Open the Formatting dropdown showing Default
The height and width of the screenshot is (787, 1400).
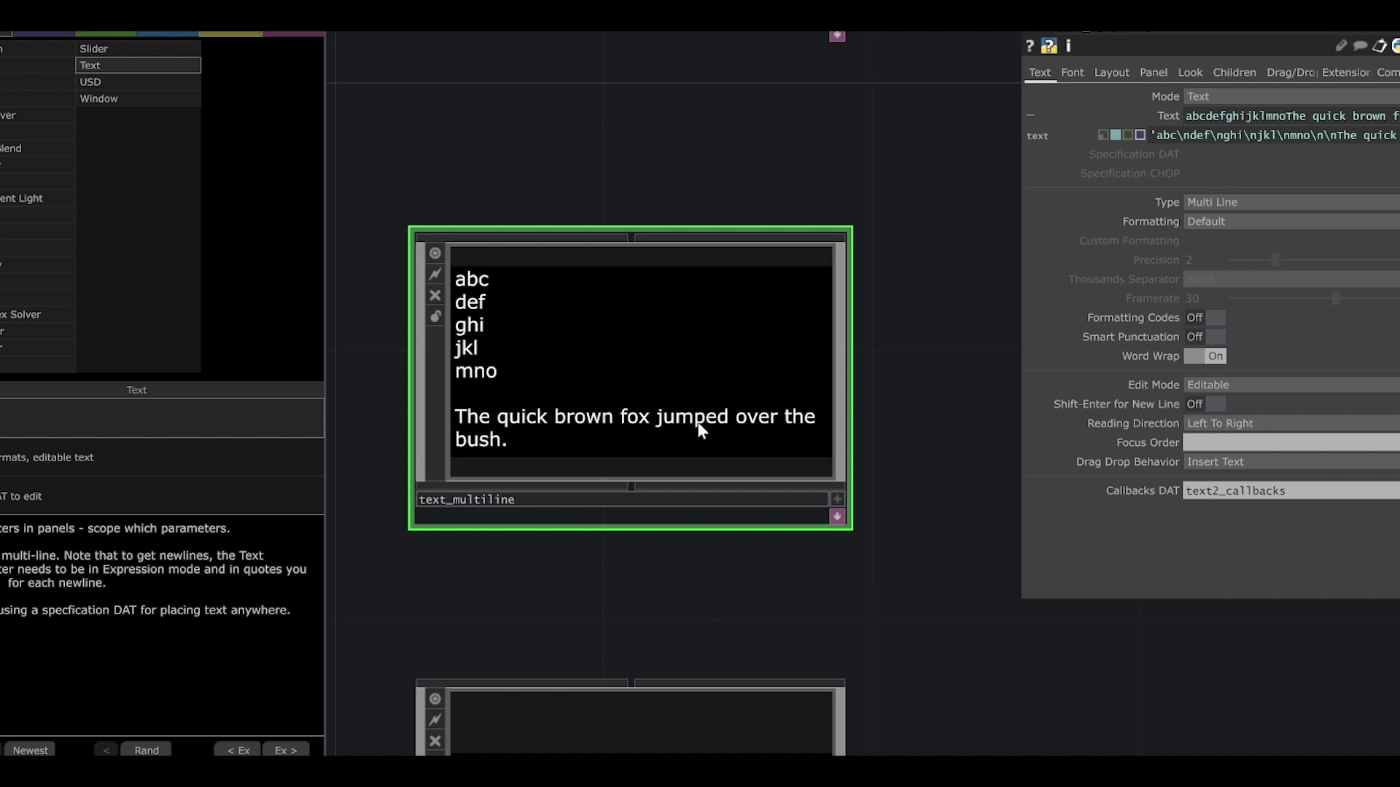tap(1291, 222)
